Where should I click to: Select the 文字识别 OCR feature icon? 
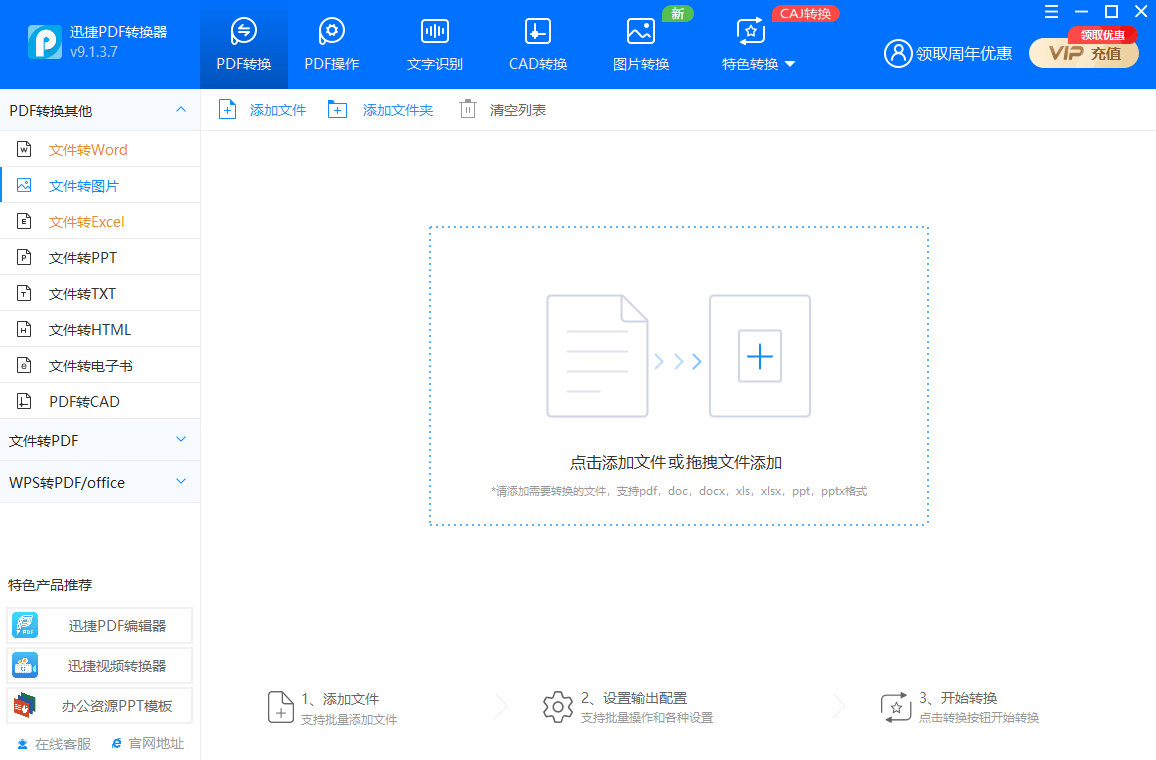pyautogui.click(x=434, y=31)
